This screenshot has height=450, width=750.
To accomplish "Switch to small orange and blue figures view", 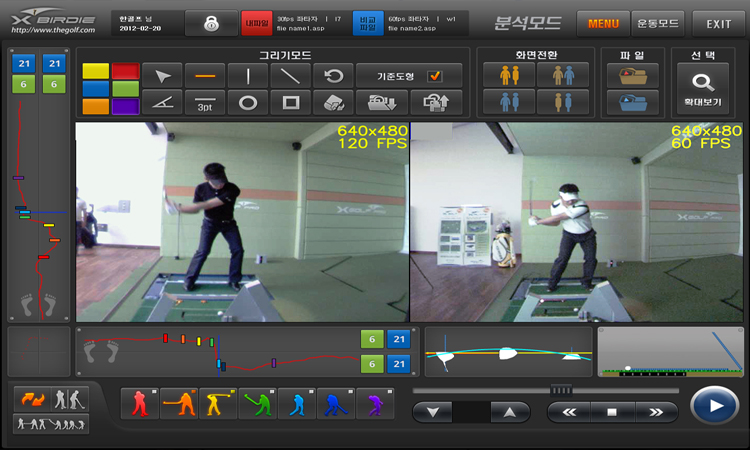I will pyautogui.click(x=563, y=102).
